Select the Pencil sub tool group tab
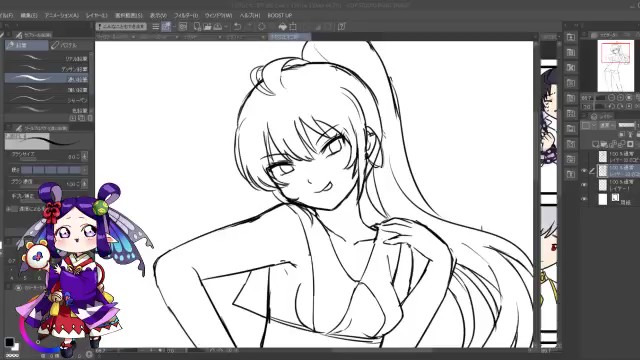The height and width of the screenshot is (360, 640). coord(27,45)
